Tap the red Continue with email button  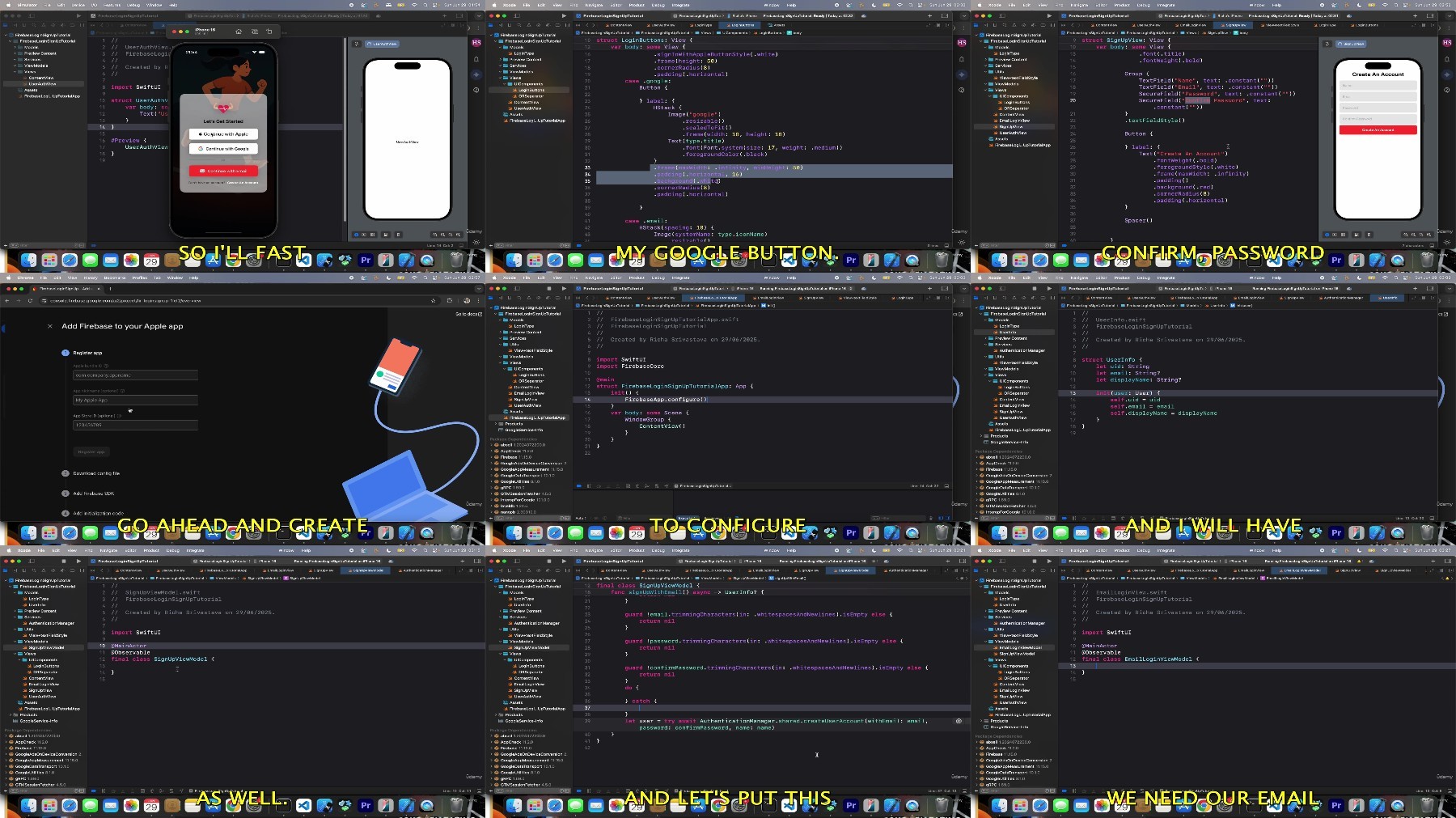point(223,171)
